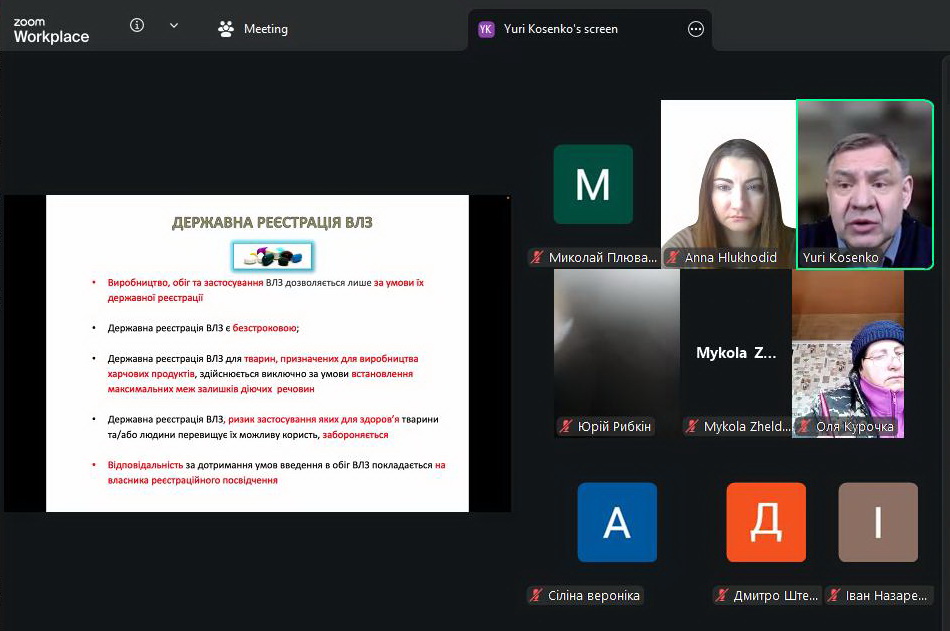Click the muted mic icon beside Юрій Рибкін
Screen dimensions: 950x631
[x=567, y=427]
